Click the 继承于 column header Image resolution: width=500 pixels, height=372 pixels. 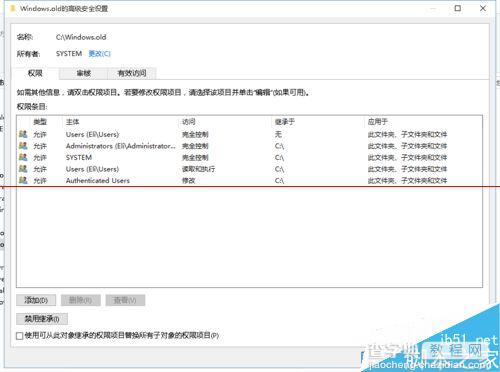[285, 122]
